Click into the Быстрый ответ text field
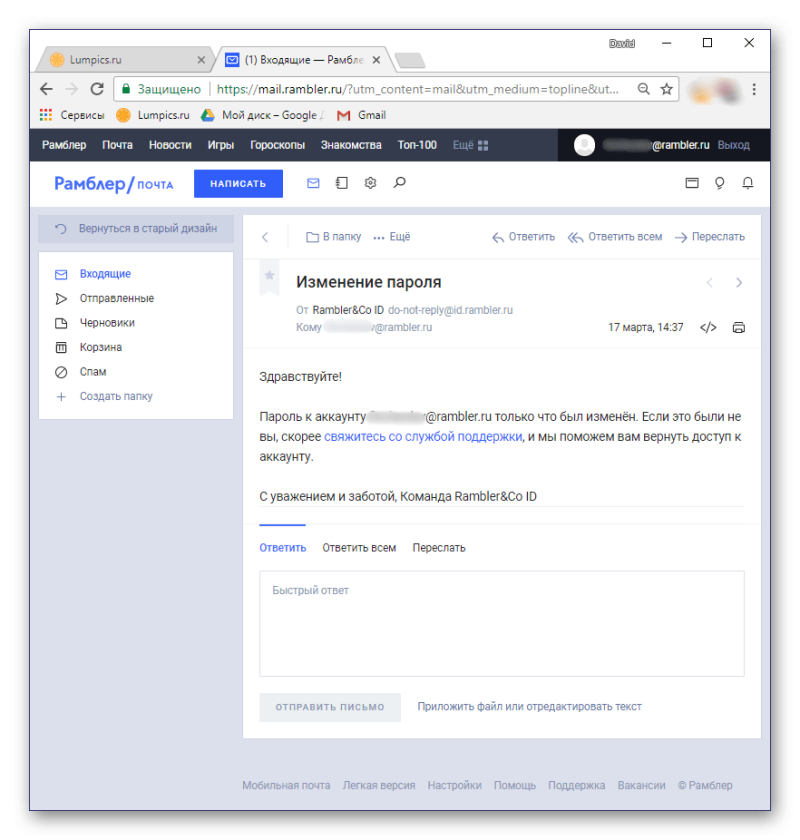This screenshot has height=840, width=800. tap(502, 624)
